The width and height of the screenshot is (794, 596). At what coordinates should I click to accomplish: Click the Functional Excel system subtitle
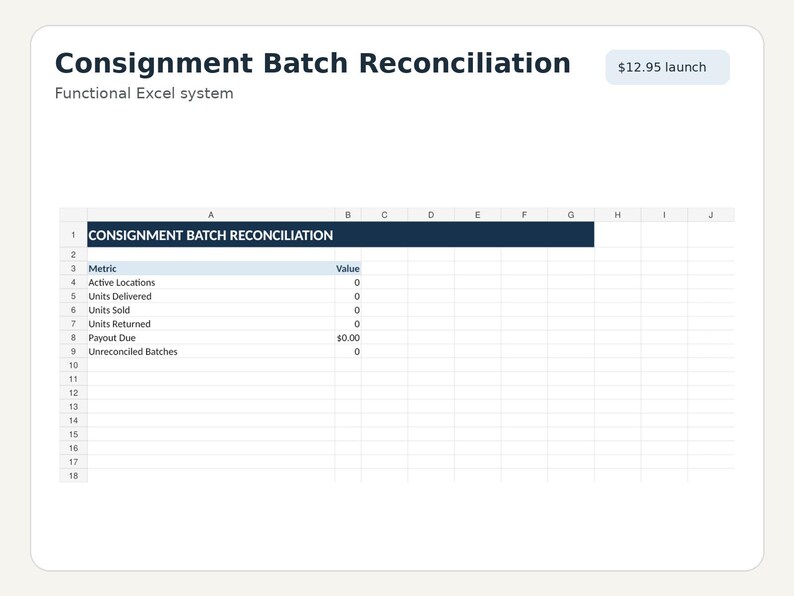(144, 94)
